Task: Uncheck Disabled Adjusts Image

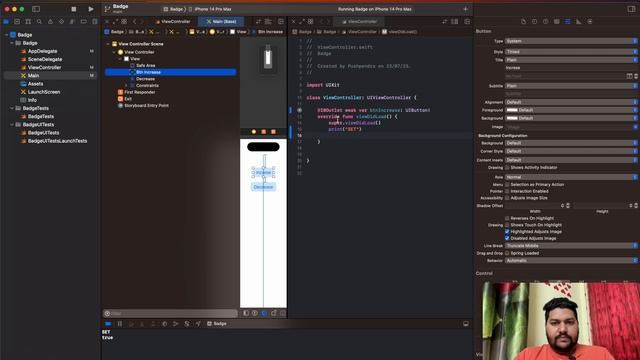Action: (x=507, y=238)
